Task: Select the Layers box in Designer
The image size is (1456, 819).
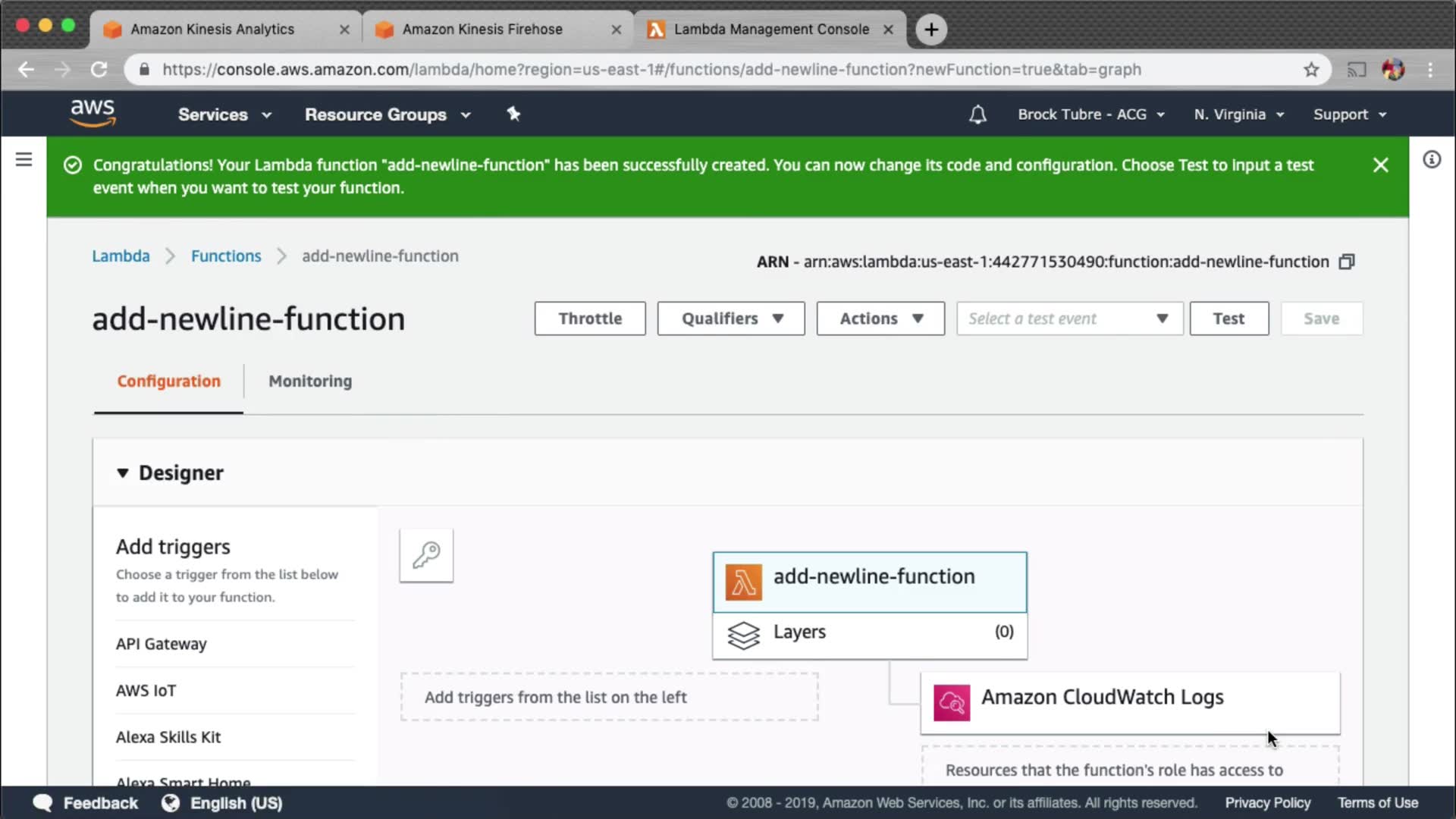Action: [x=870, y=632]
